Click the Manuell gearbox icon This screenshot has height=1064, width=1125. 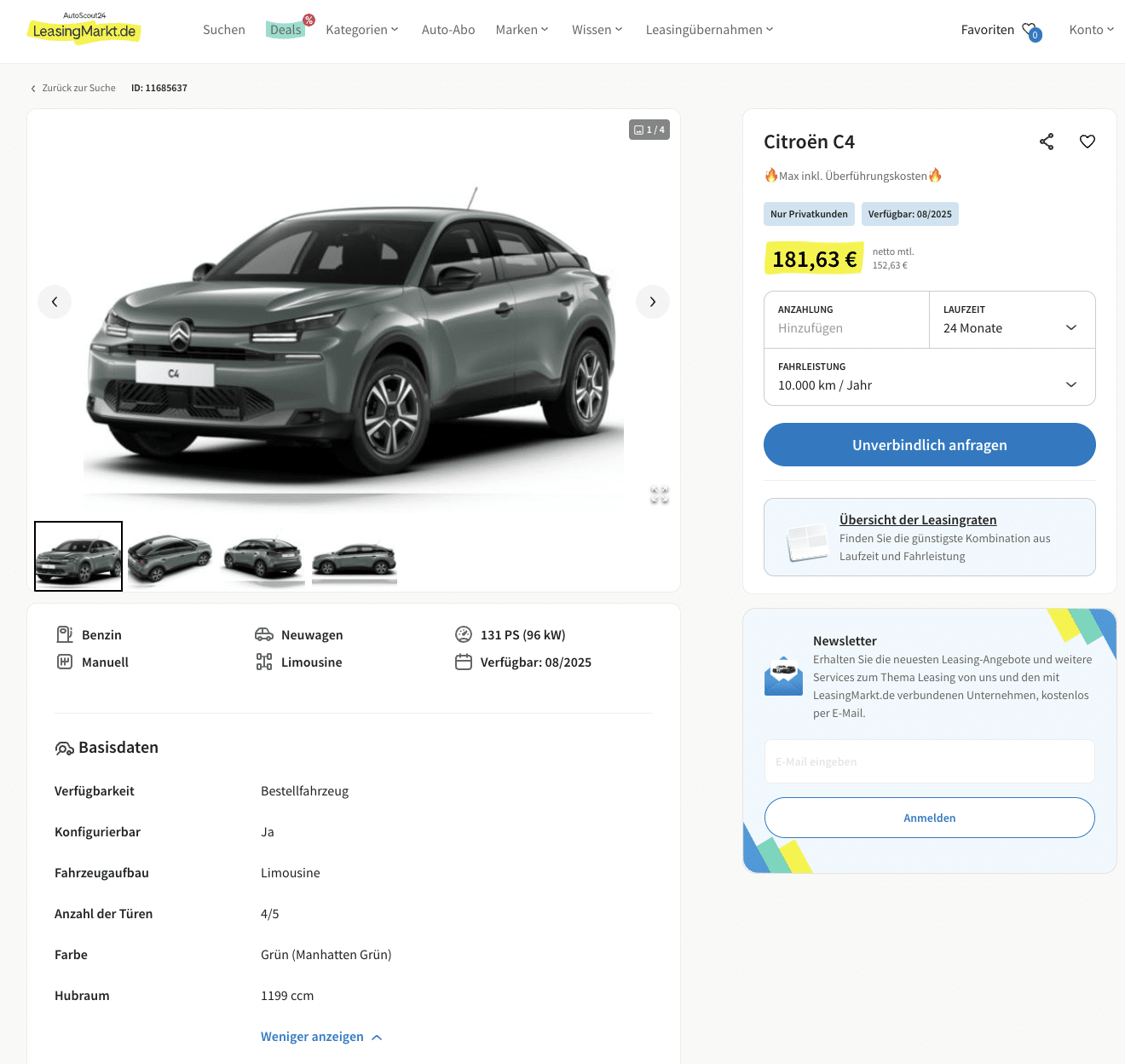click(x=65, y=662)
